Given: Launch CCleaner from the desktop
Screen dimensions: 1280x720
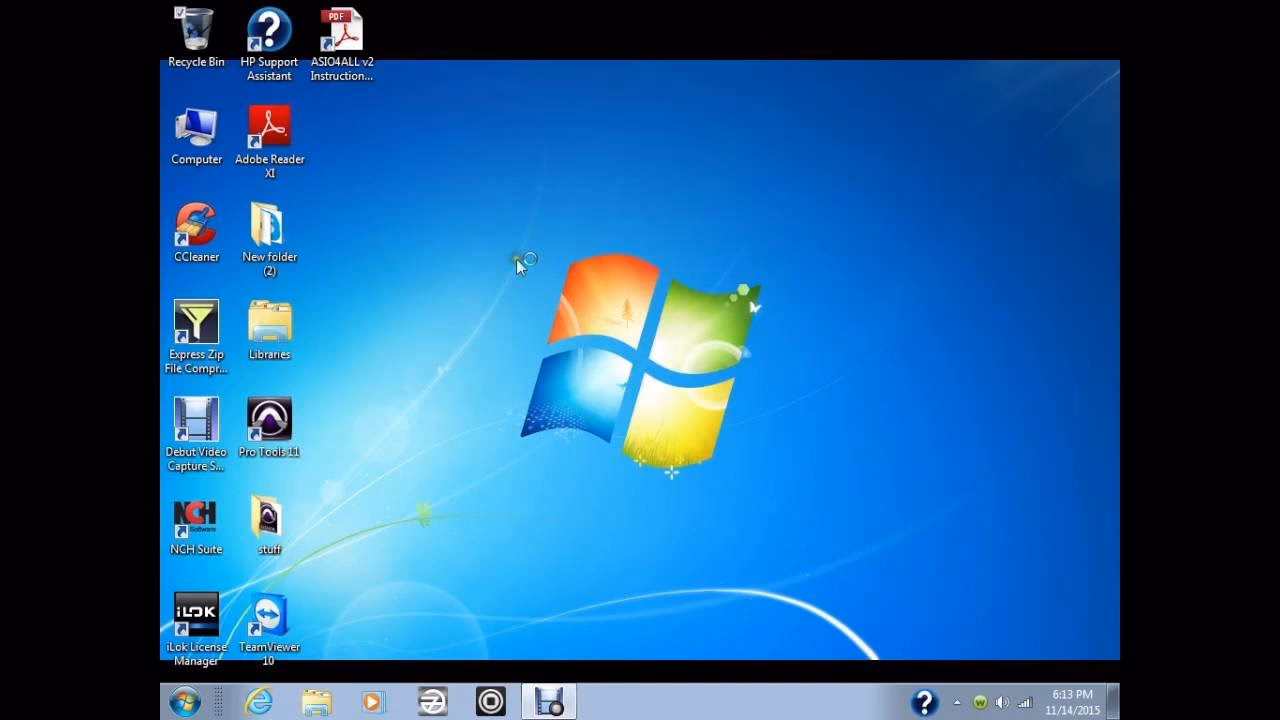Looking at the screenshot, I should (x=196, y=233).
